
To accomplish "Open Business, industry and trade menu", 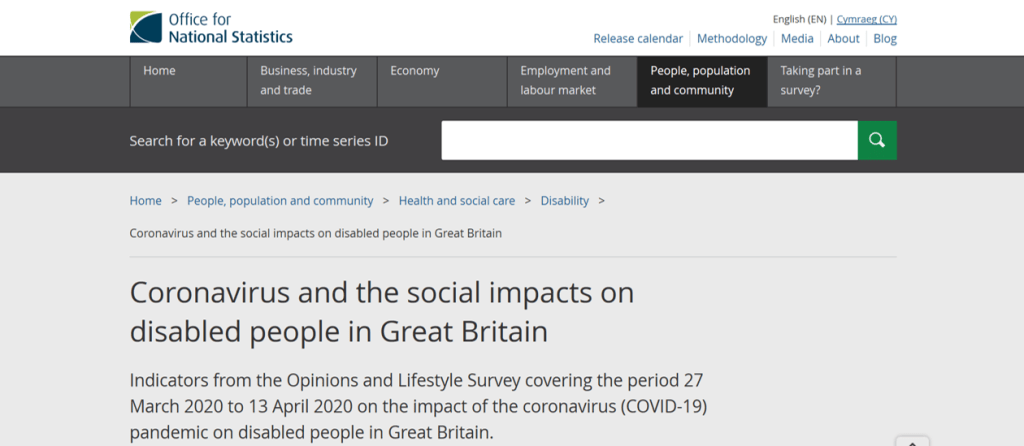I will click(x=311, y=81).
